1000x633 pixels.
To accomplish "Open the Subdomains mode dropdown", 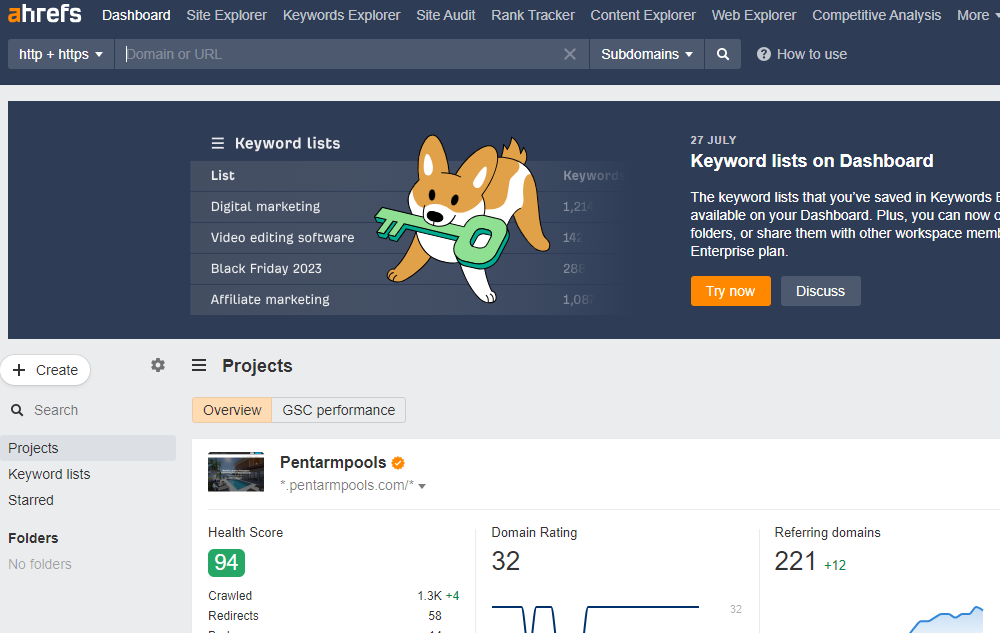I will (x=647, y=54).
